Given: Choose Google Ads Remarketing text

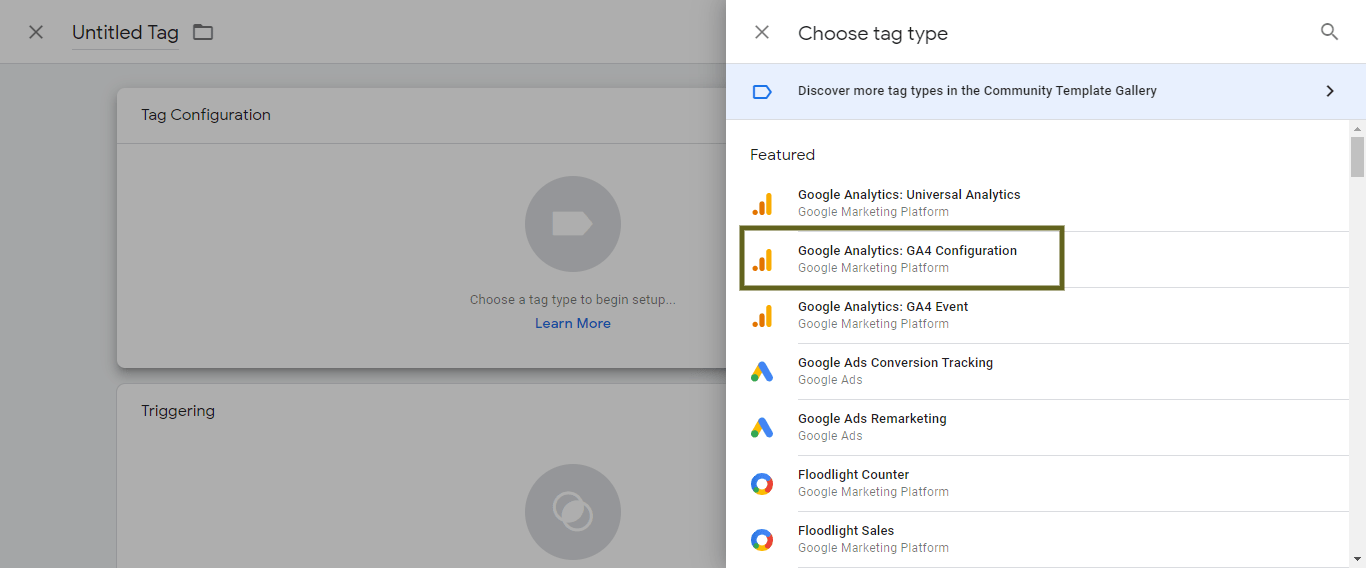Looking at the screenshot, I should (872, 419).
